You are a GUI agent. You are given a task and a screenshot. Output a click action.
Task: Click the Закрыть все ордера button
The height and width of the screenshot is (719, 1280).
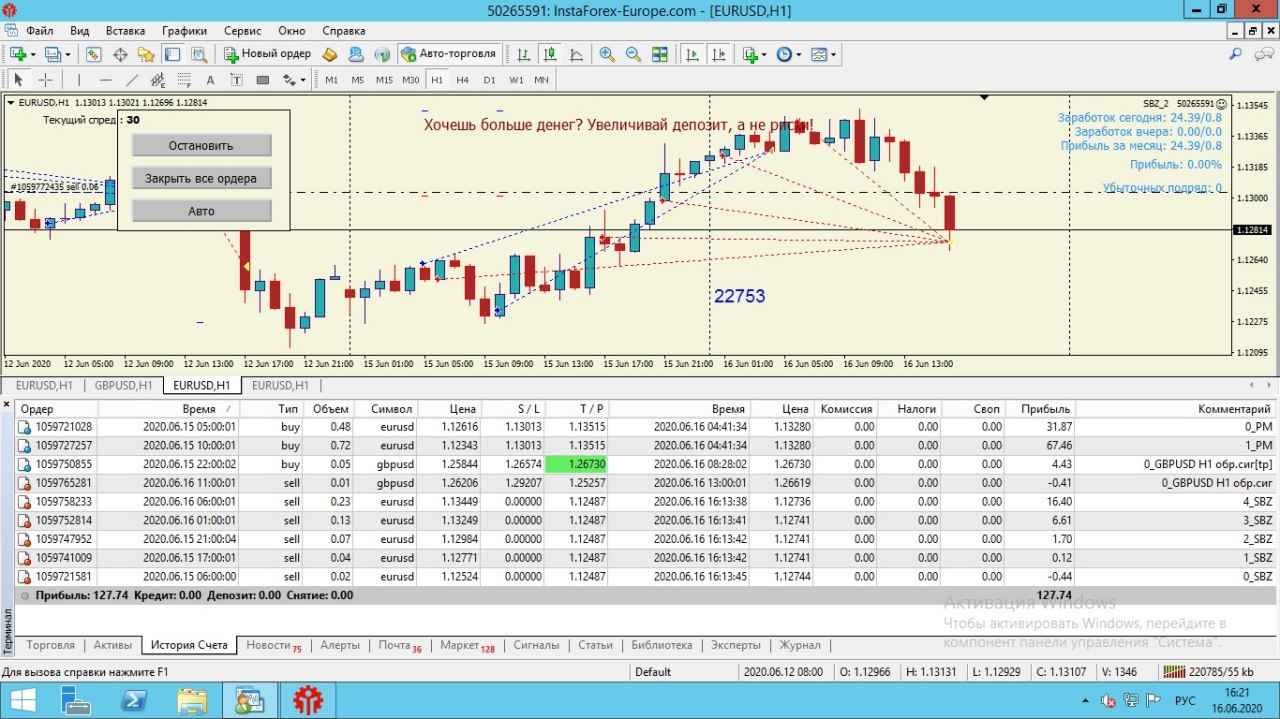(x=201, y=178)
